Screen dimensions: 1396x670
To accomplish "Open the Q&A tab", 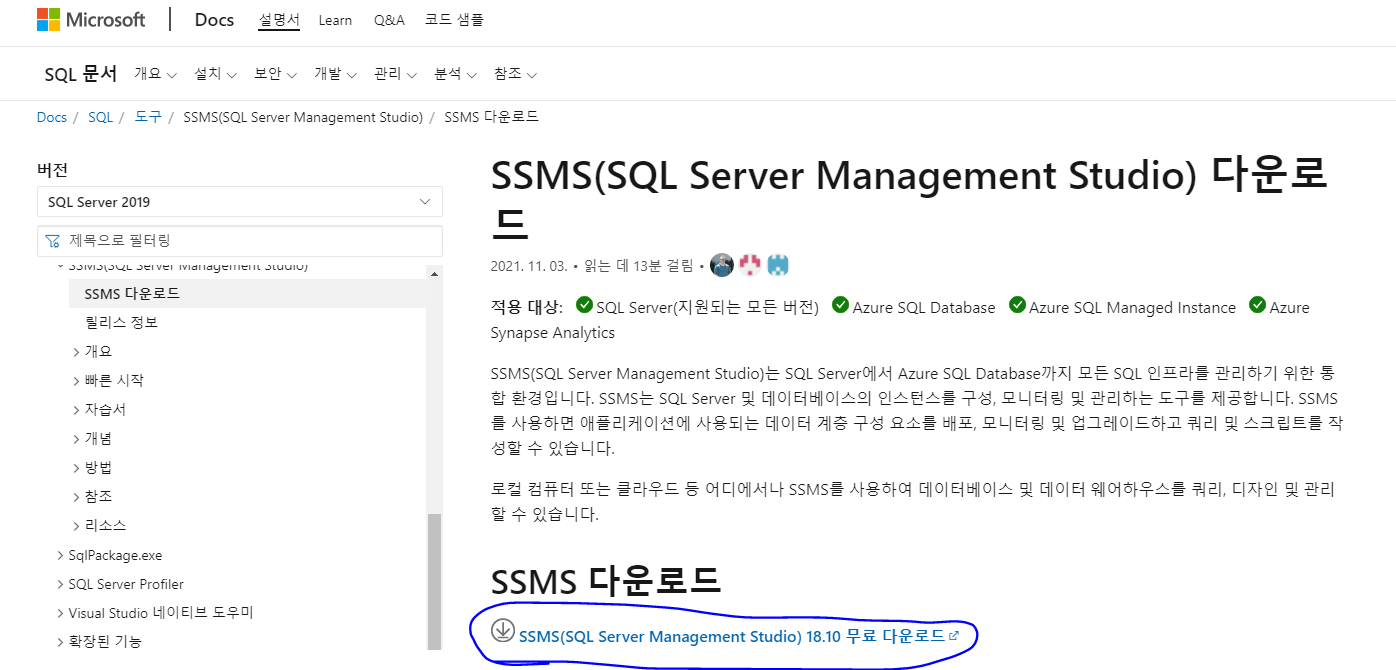I will point(389,20).
